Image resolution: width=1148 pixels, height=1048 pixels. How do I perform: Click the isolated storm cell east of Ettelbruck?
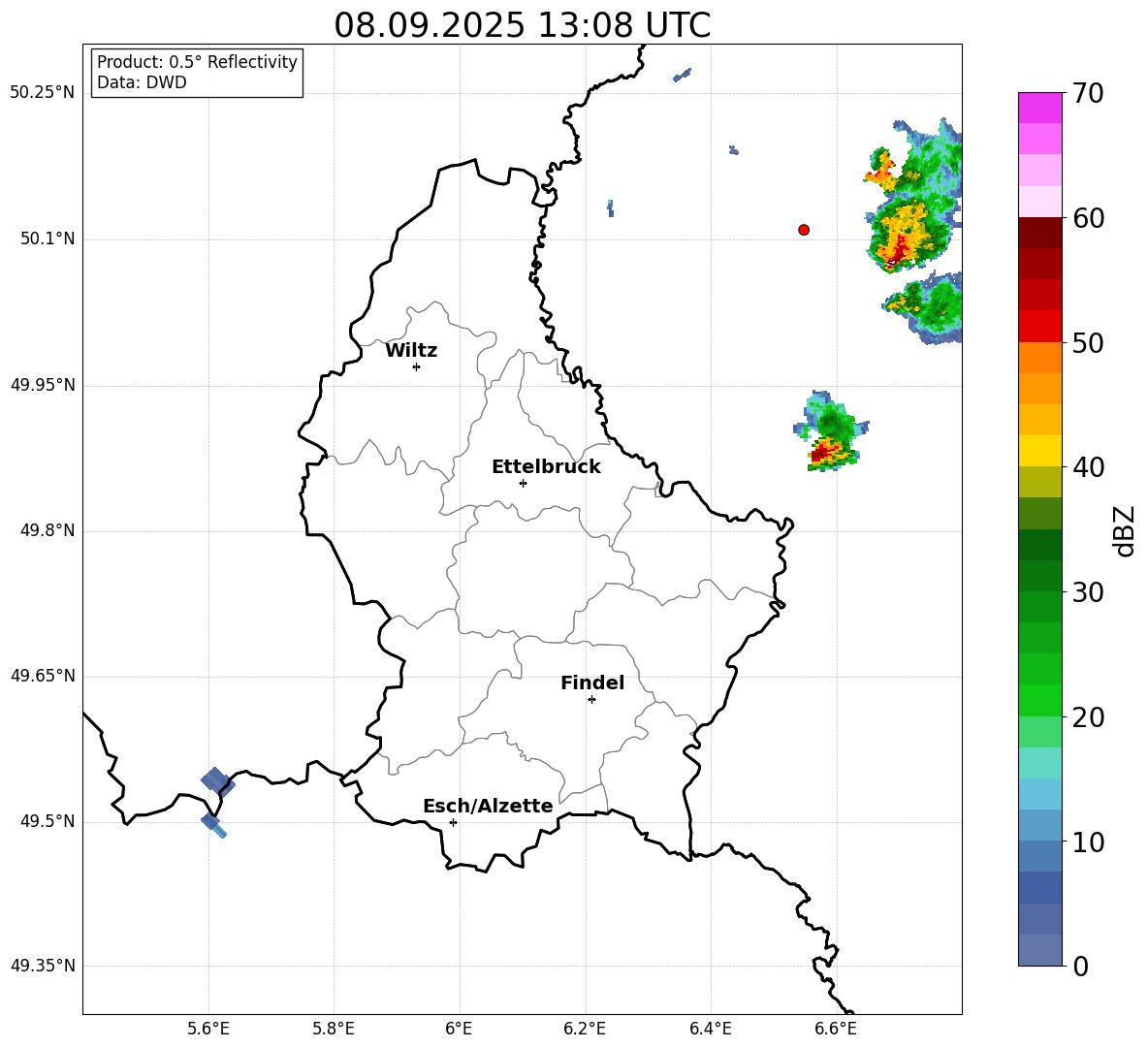pos(831,432)
